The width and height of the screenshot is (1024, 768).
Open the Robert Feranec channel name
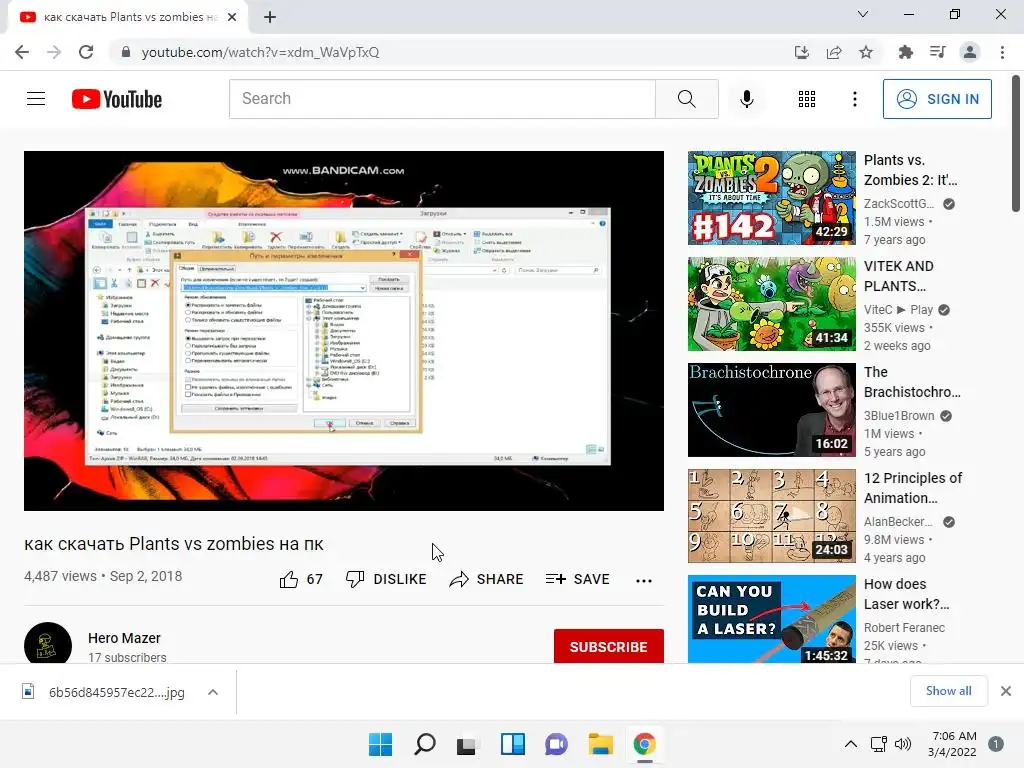point(904,628)
